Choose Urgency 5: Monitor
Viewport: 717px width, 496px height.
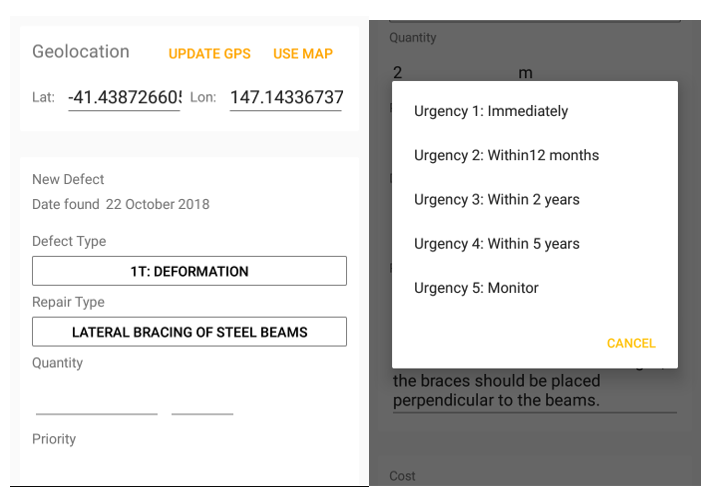pyautogui.click(x=476, y=288)
